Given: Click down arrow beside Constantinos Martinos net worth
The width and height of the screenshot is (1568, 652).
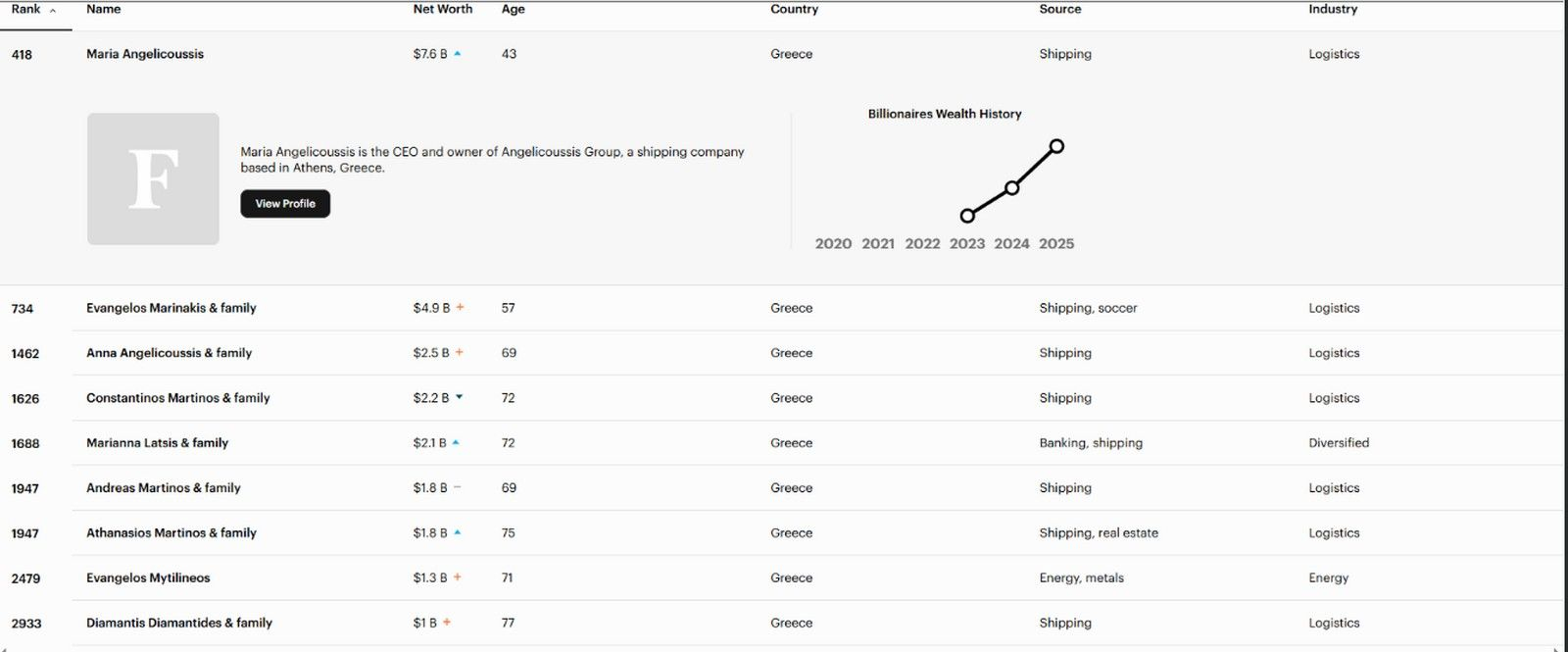Looking at the screenshot, I should 459,398.
